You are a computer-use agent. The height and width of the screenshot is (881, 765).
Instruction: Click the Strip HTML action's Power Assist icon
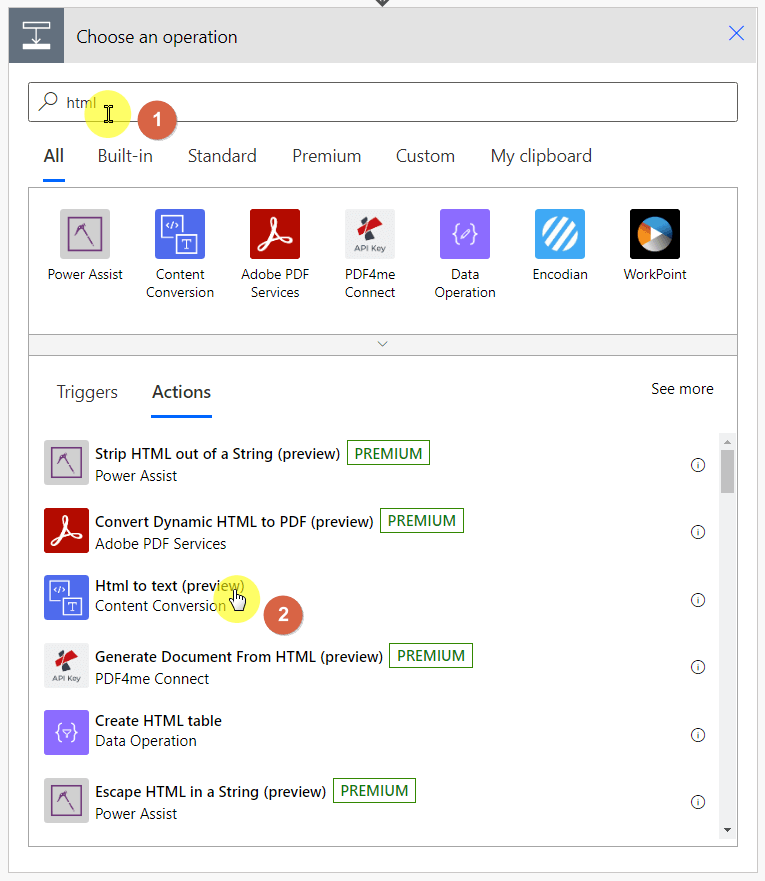pyautogui.click(x=66, y=462)
